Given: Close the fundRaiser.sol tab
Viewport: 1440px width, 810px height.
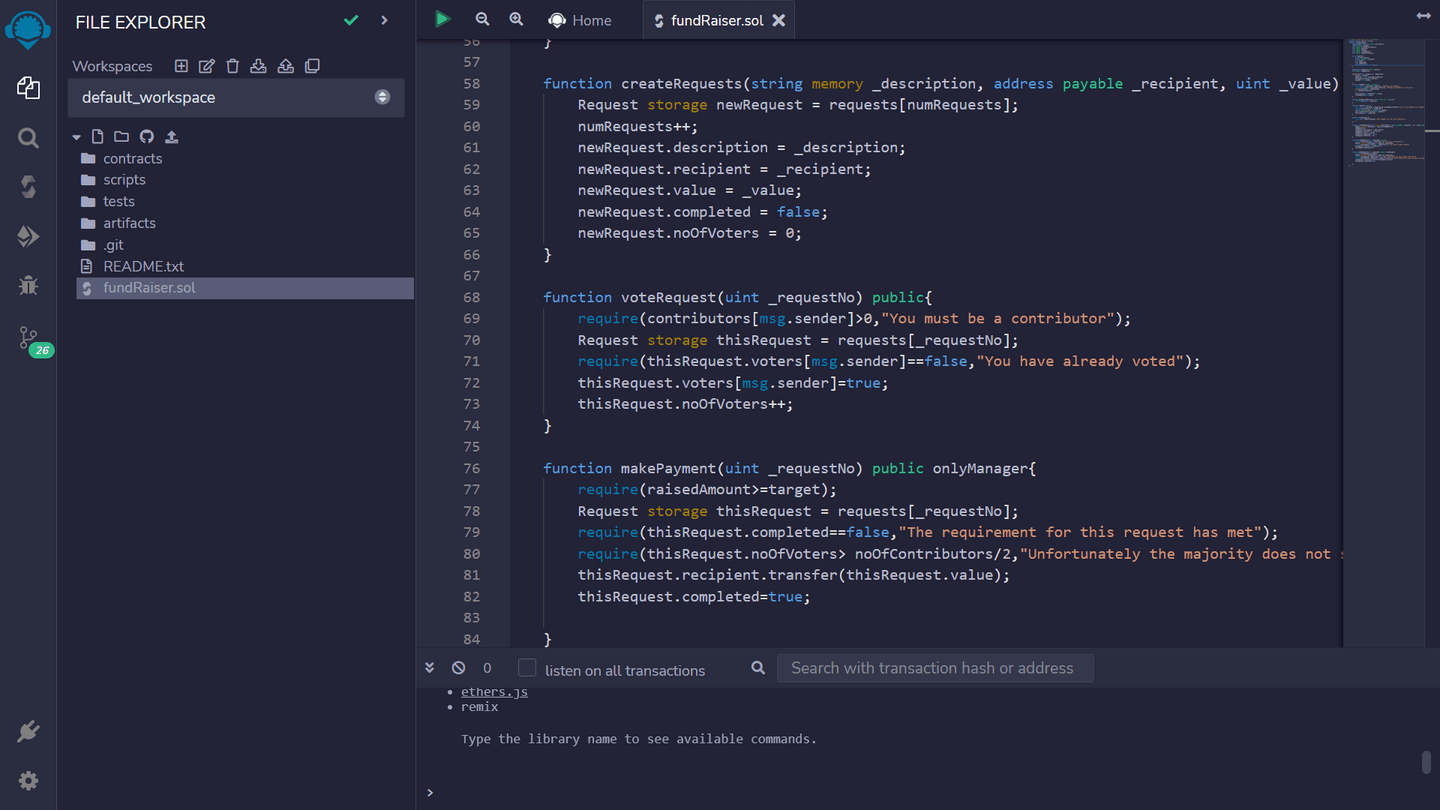Looking at the screenshot, I should (779, 20).
